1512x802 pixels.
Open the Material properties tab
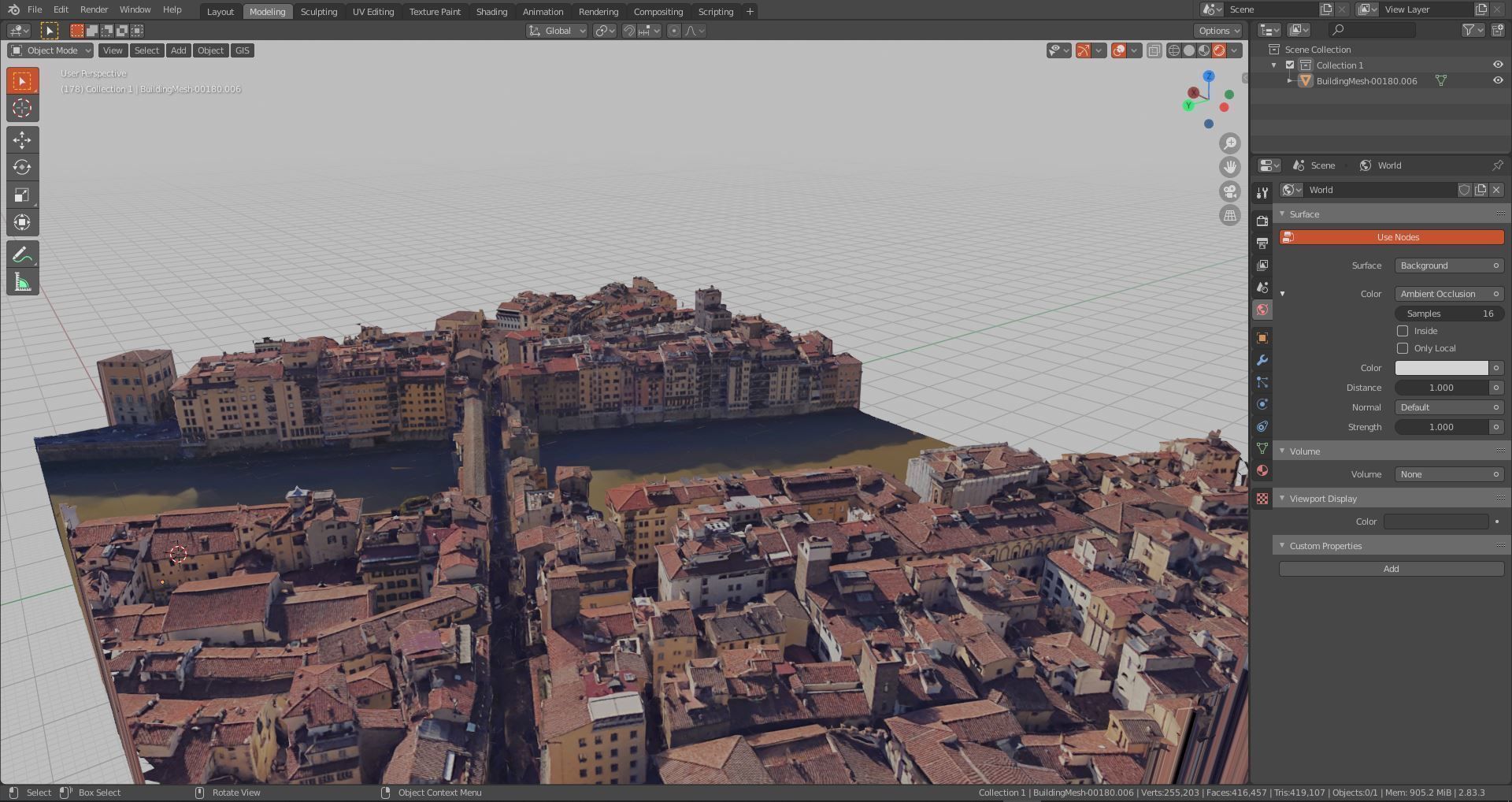pyautogui.click(x=1262, y=470)
